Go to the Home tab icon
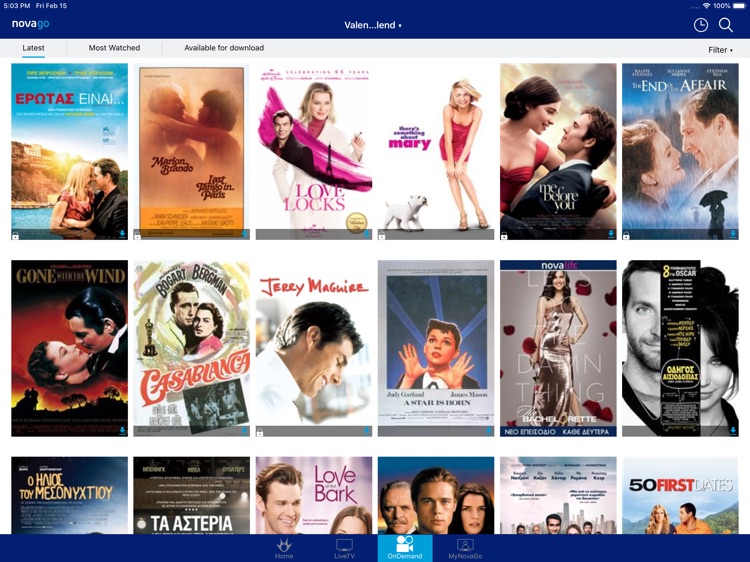 (x=284, y=548)
